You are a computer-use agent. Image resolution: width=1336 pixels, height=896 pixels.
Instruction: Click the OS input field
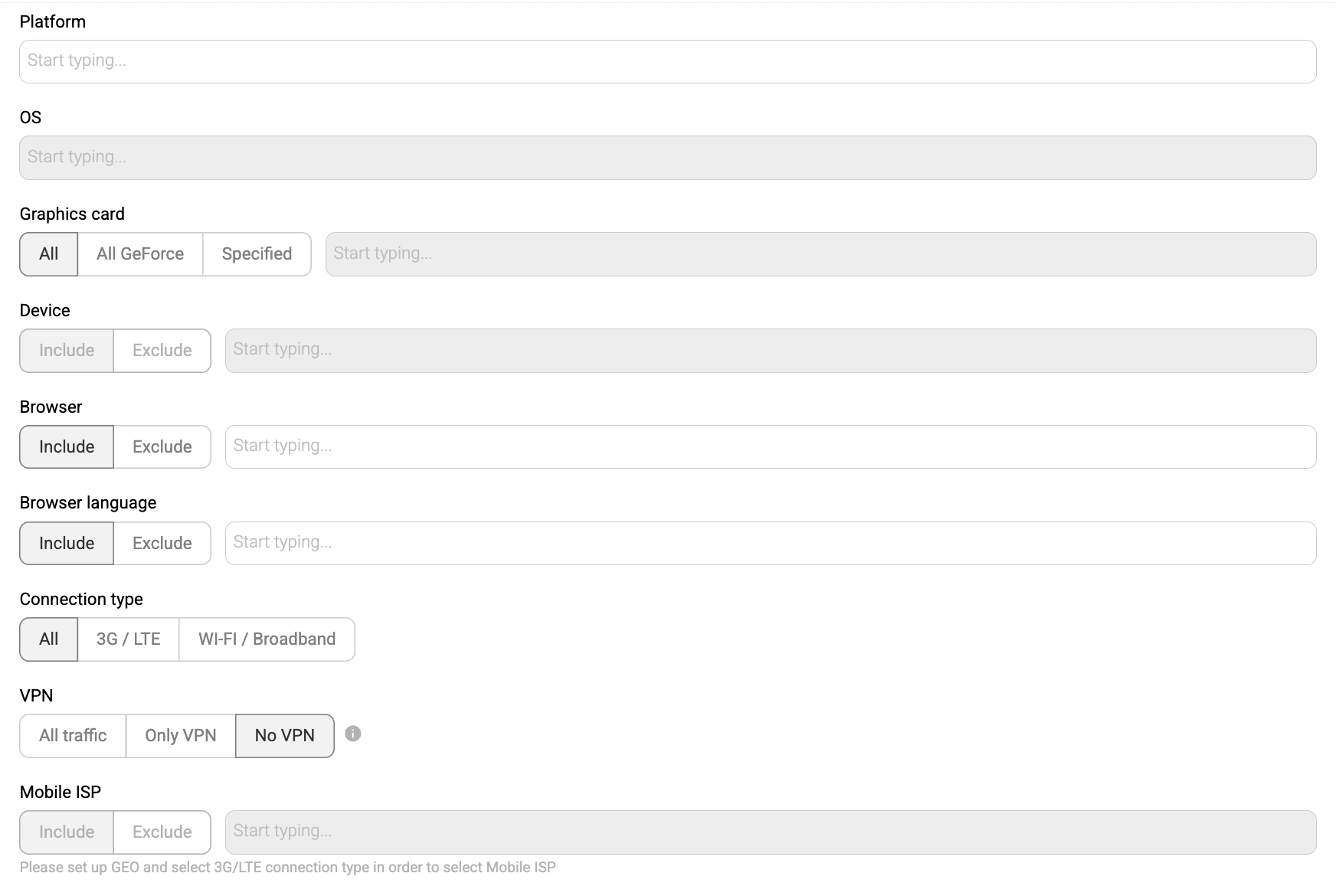[667, 158]
